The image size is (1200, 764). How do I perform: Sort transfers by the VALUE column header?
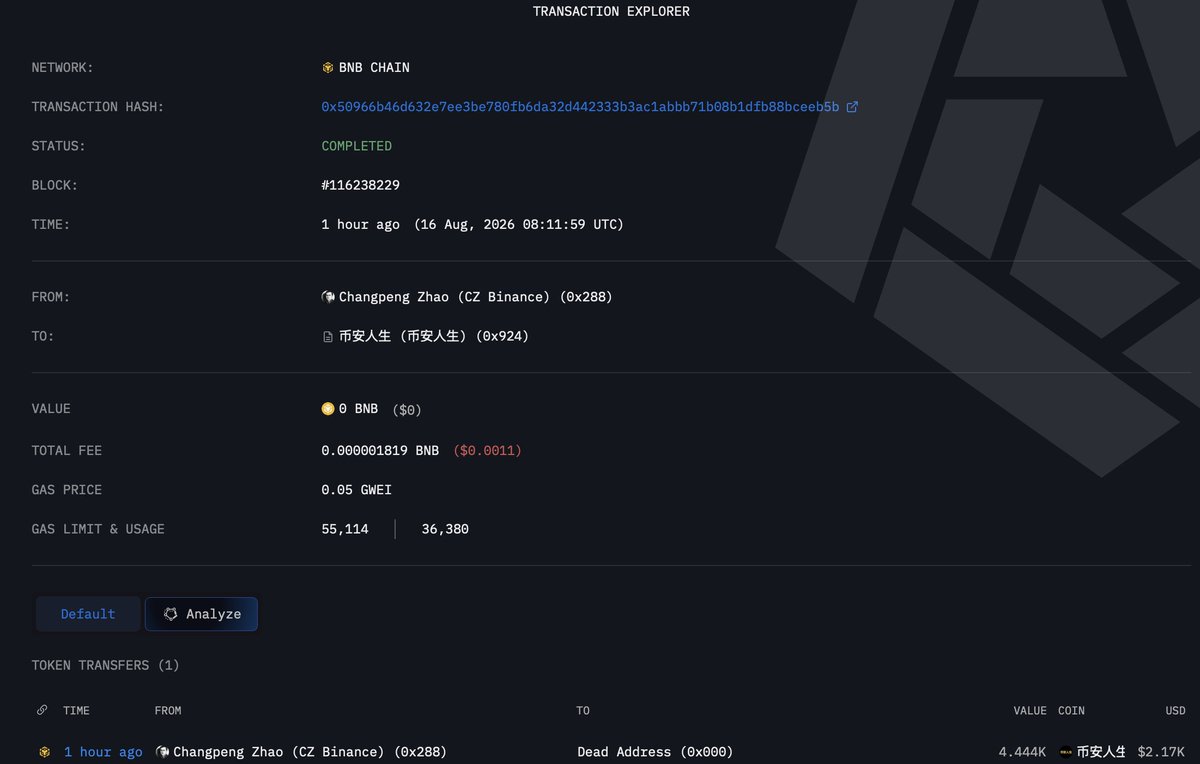click(x=1029, y=711)
